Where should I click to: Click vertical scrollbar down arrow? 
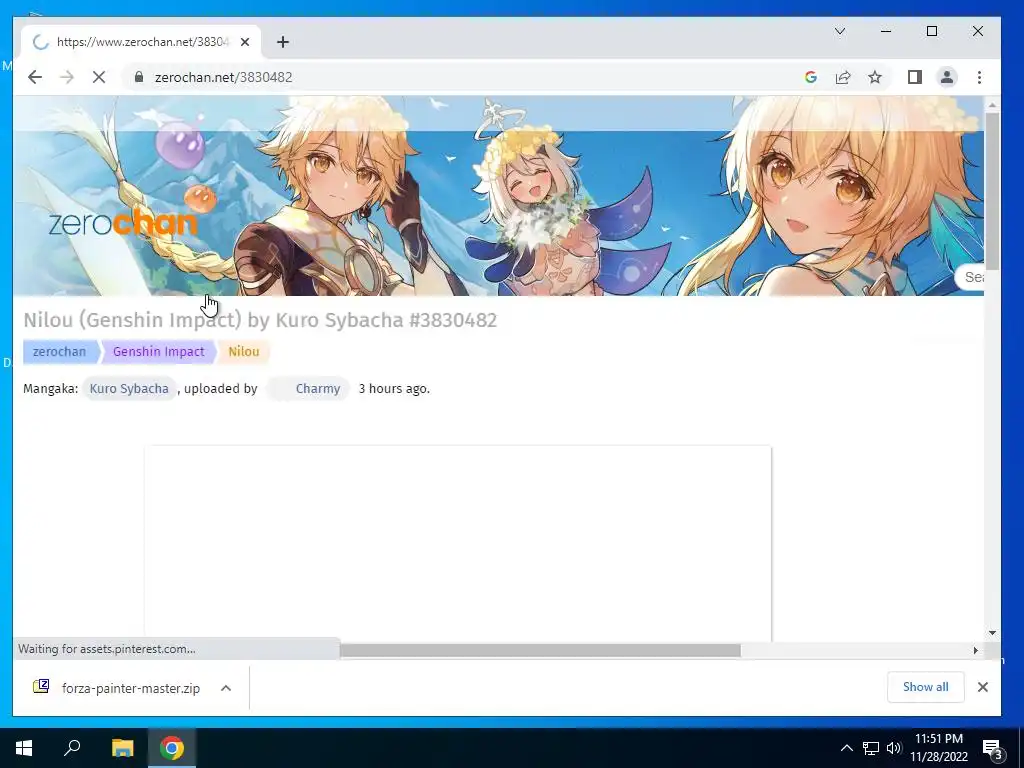[x=992, y=632]
